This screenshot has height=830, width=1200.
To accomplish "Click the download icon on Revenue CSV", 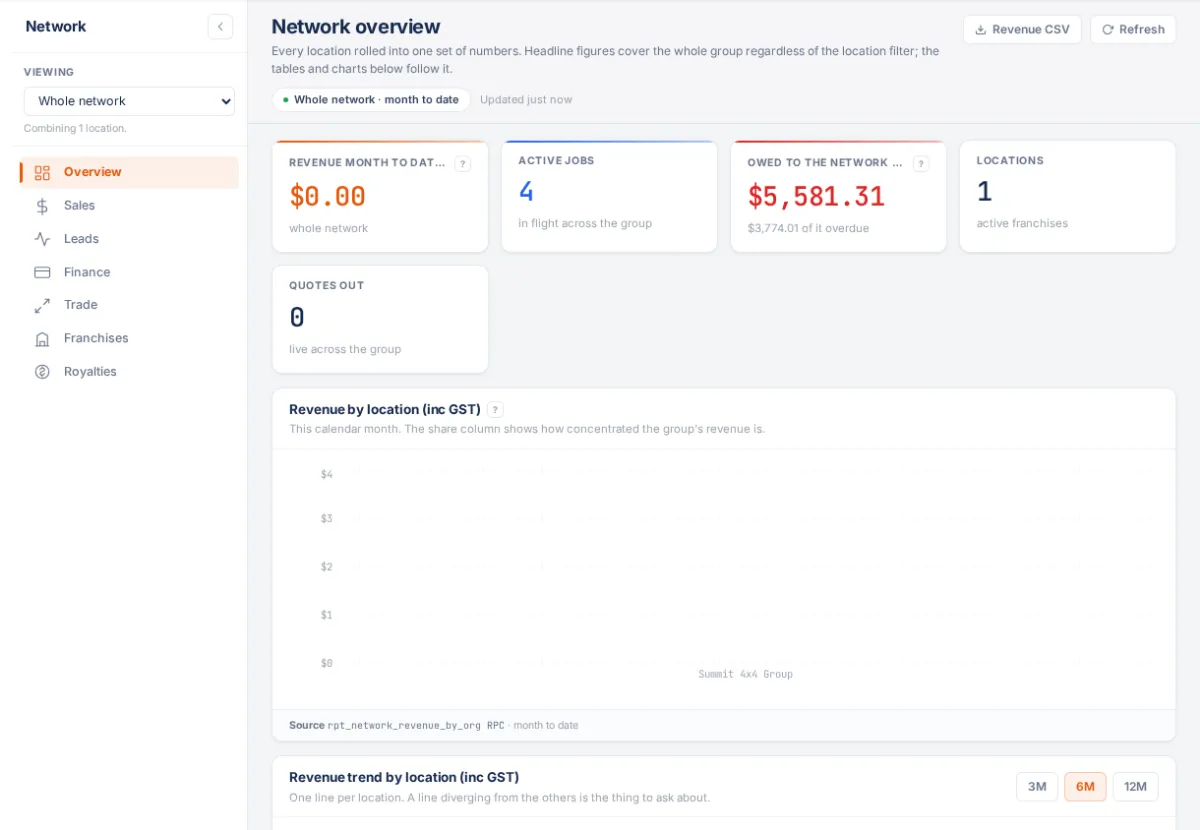I will [981, 30].
